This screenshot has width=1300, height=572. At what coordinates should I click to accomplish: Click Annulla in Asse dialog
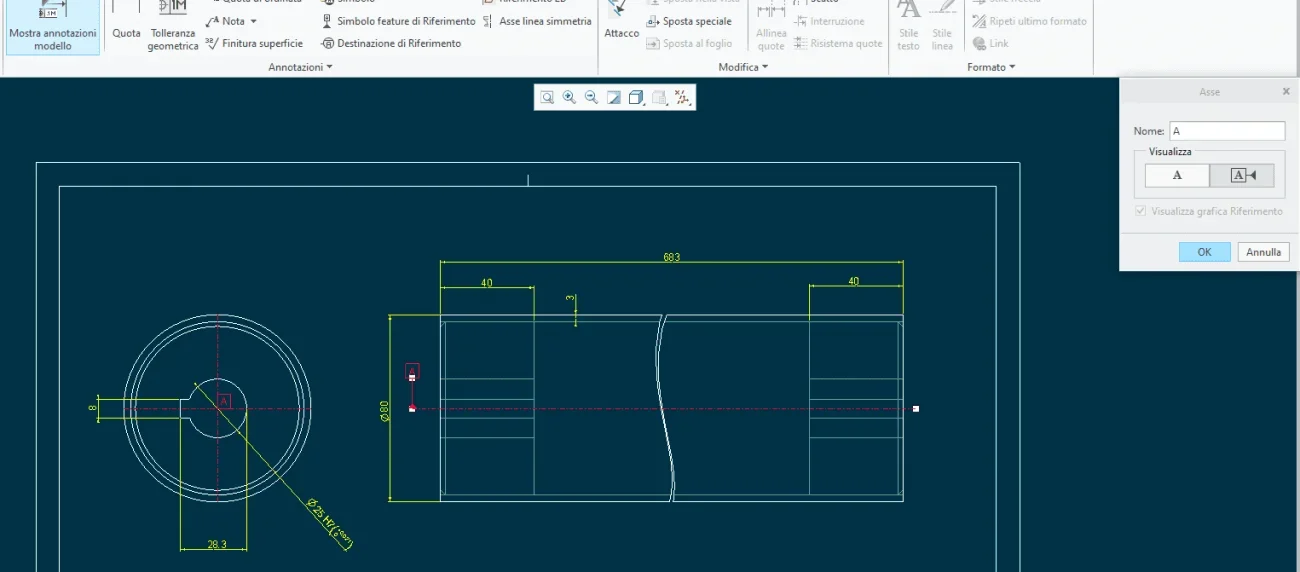(1263, 252)
